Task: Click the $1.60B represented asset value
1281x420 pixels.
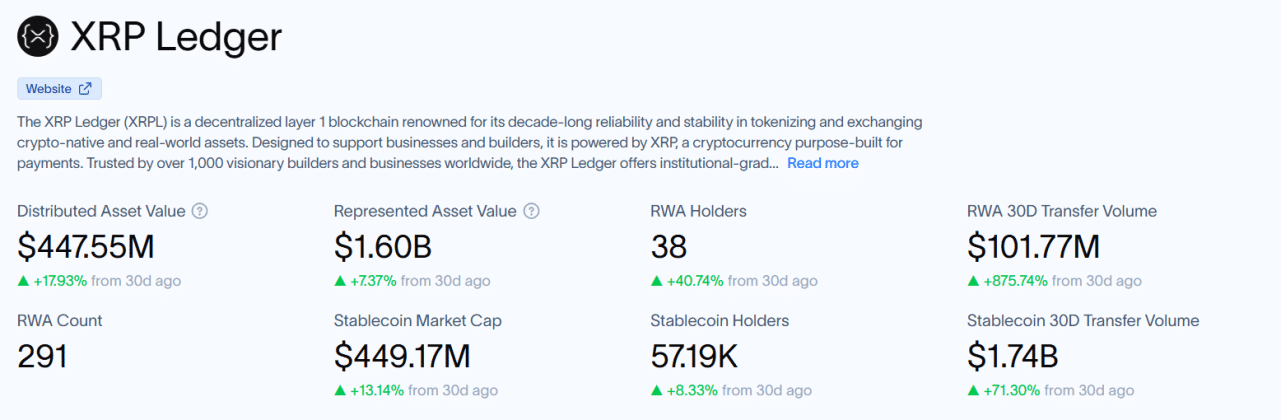Action: pos(383,246)
